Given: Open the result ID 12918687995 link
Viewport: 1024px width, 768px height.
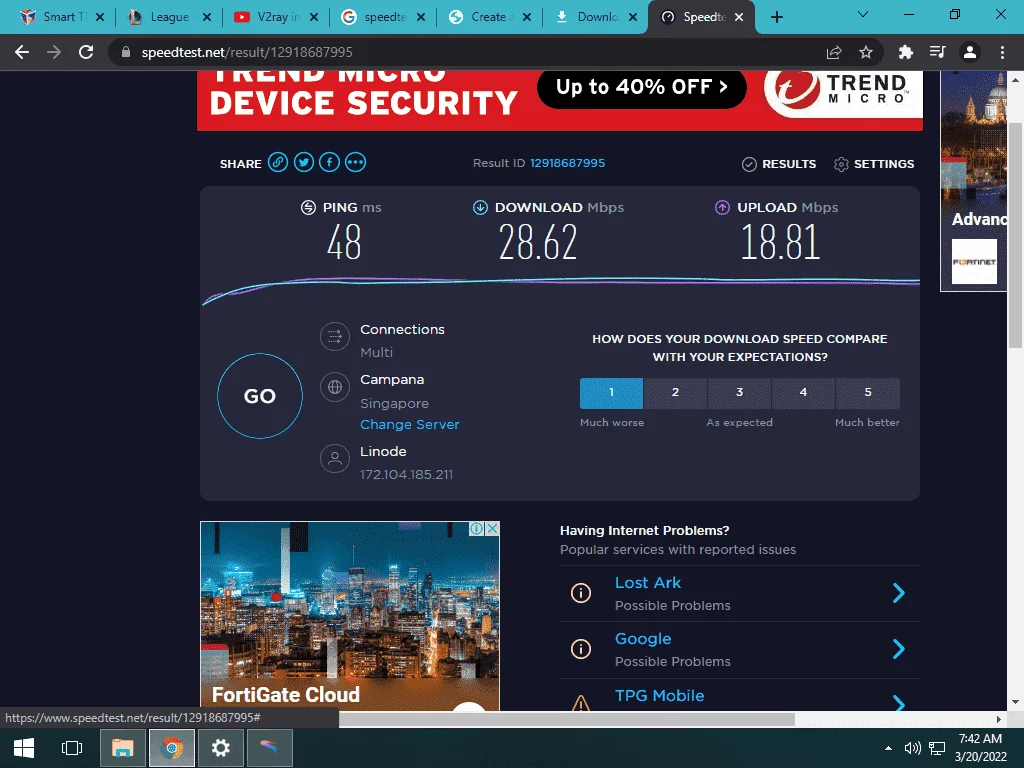Looking at the screenshot, I should (568, 163).
